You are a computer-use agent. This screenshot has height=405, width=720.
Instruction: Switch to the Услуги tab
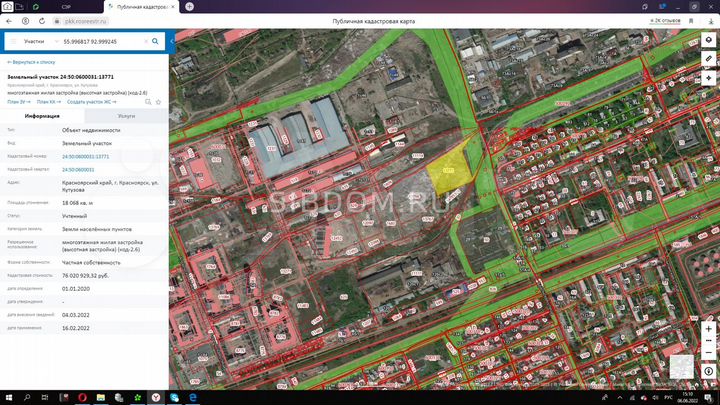coord(126,116)
